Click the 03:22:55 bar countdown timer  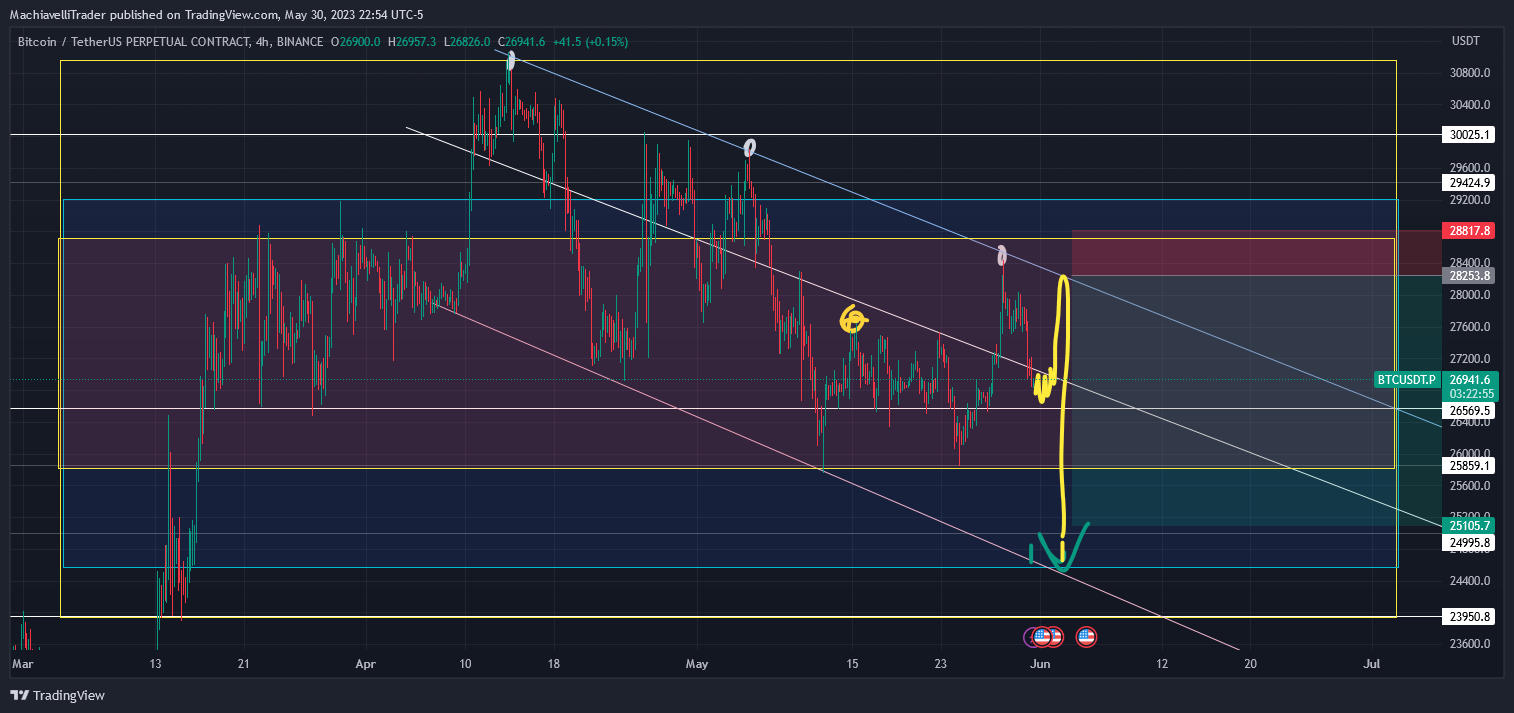coord(1469,393)
